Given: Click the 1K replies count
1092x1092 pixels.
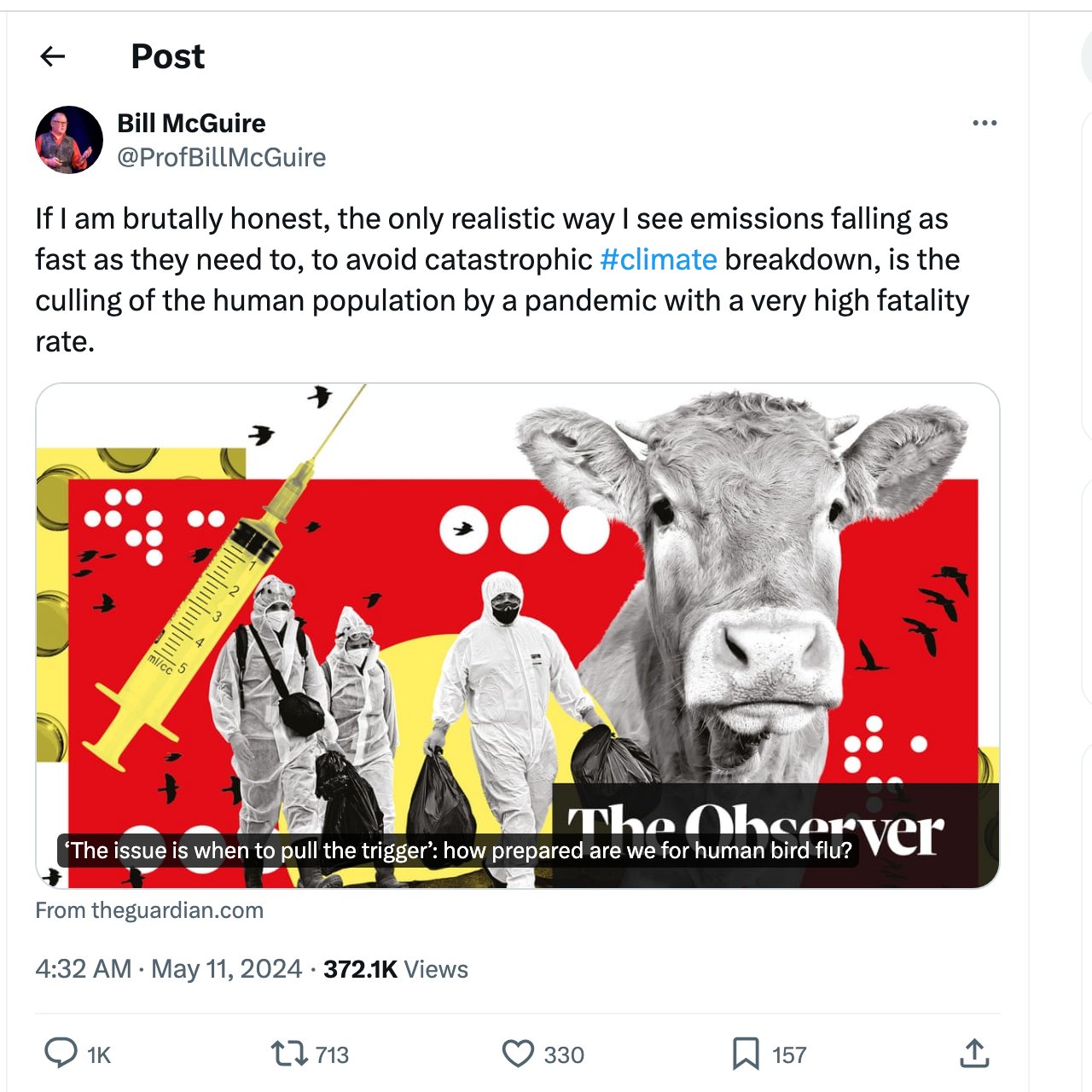Looking at the screenshot, I should pos(99,1055).
